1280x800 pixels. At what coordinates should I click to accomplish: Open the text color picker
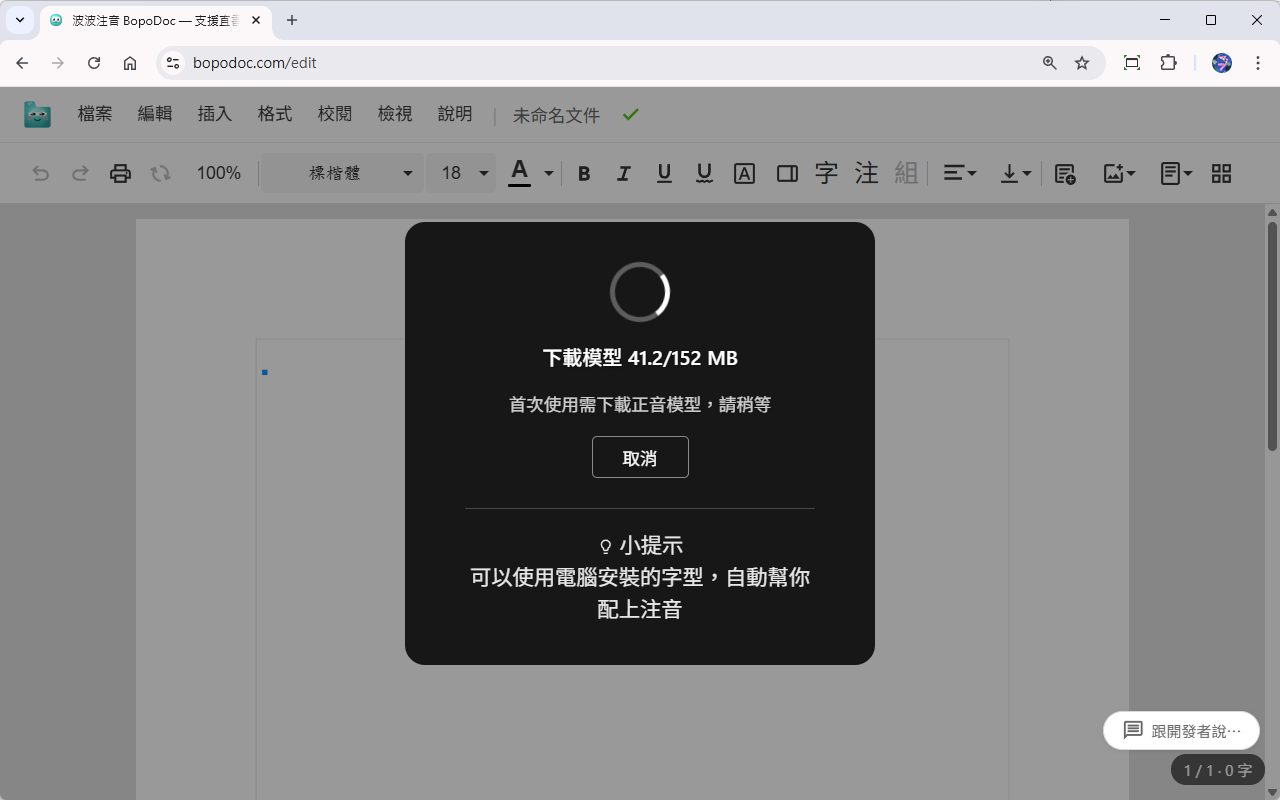[x=518, y=173]
